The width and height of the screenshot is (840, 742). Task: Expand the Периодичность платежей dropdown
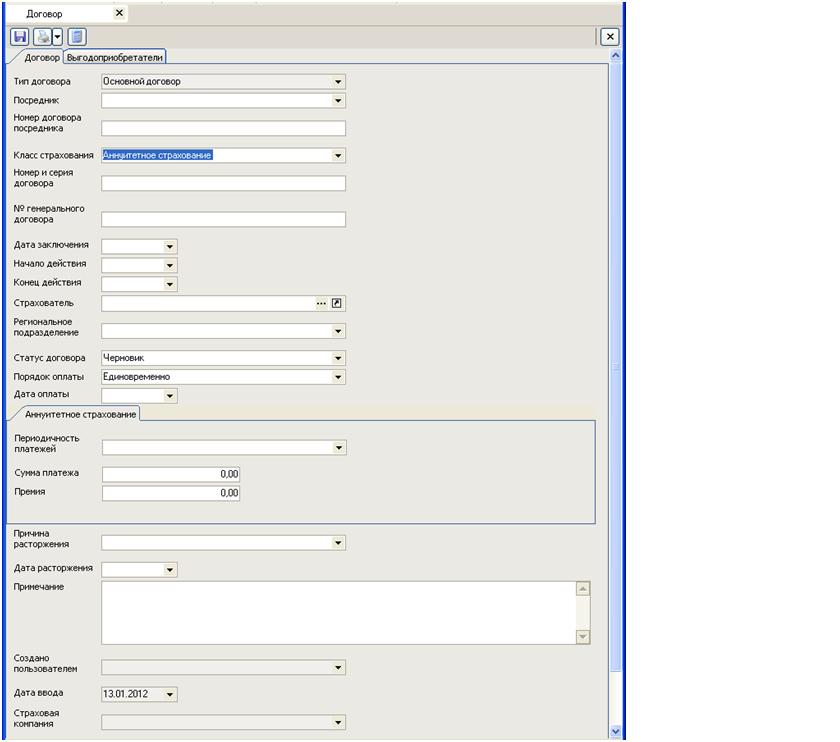(x=339, y=448)
